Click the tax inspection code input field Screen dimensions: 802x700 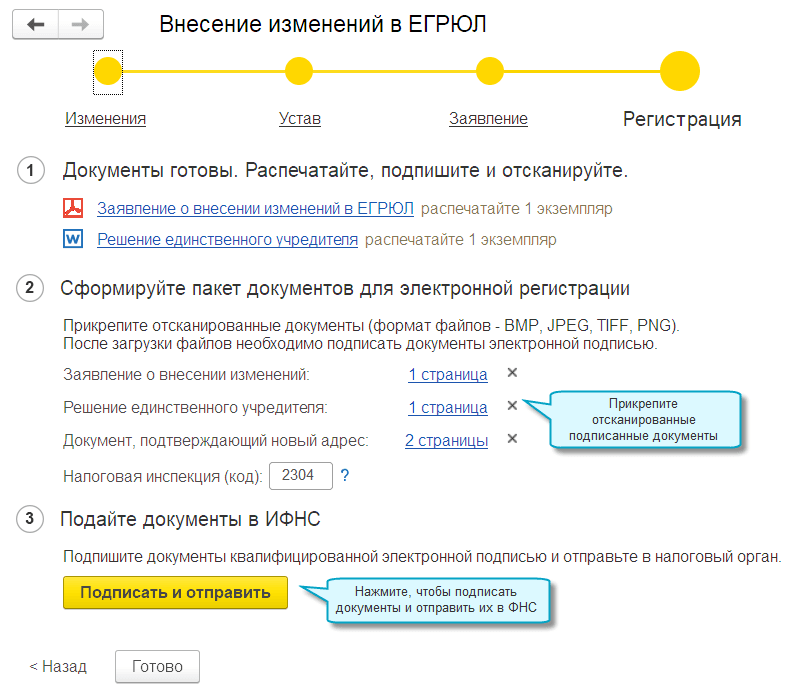(x=300, y=476)
